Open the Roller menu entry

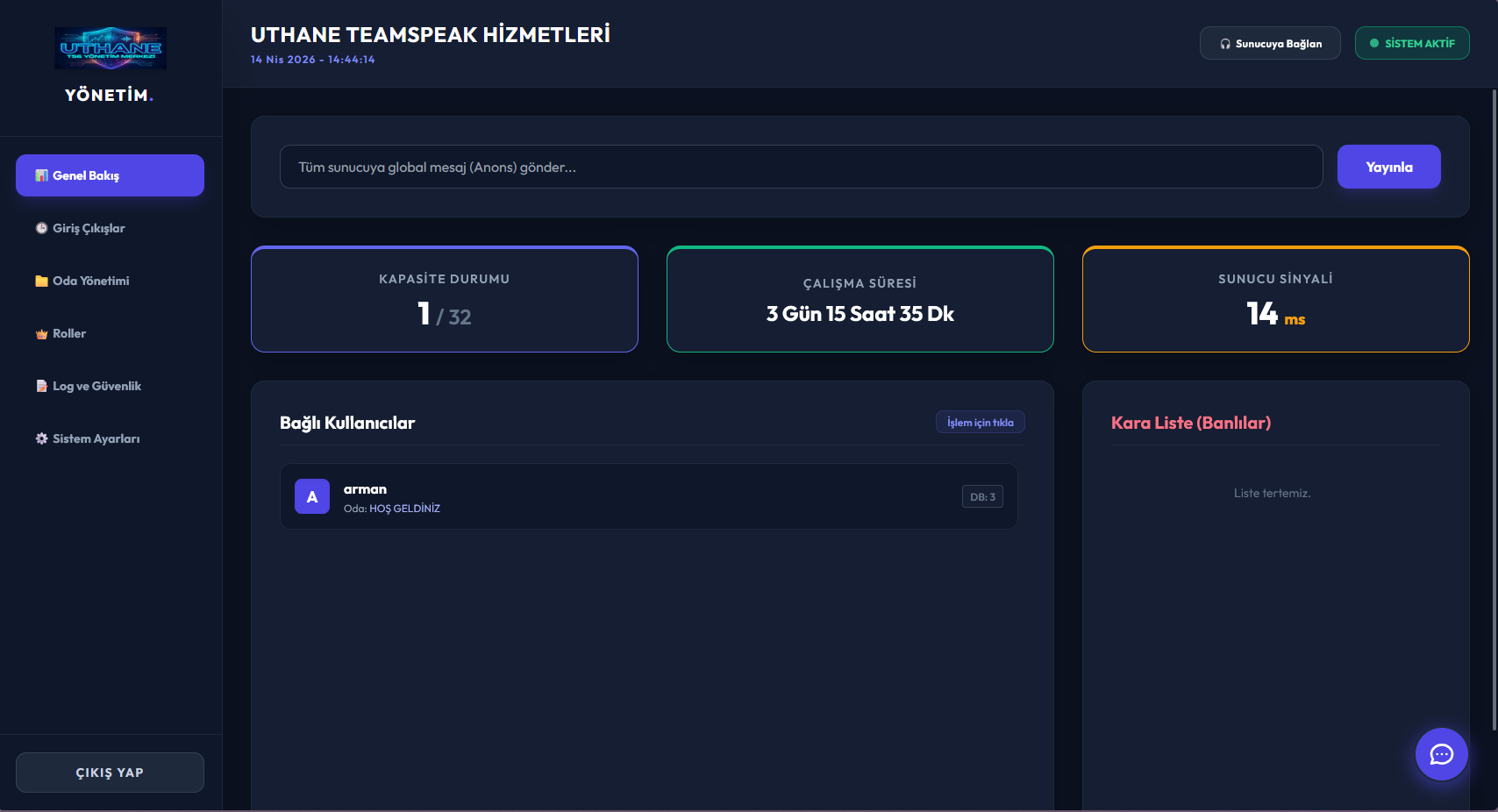pyautogui.click(x=110, y=333)
